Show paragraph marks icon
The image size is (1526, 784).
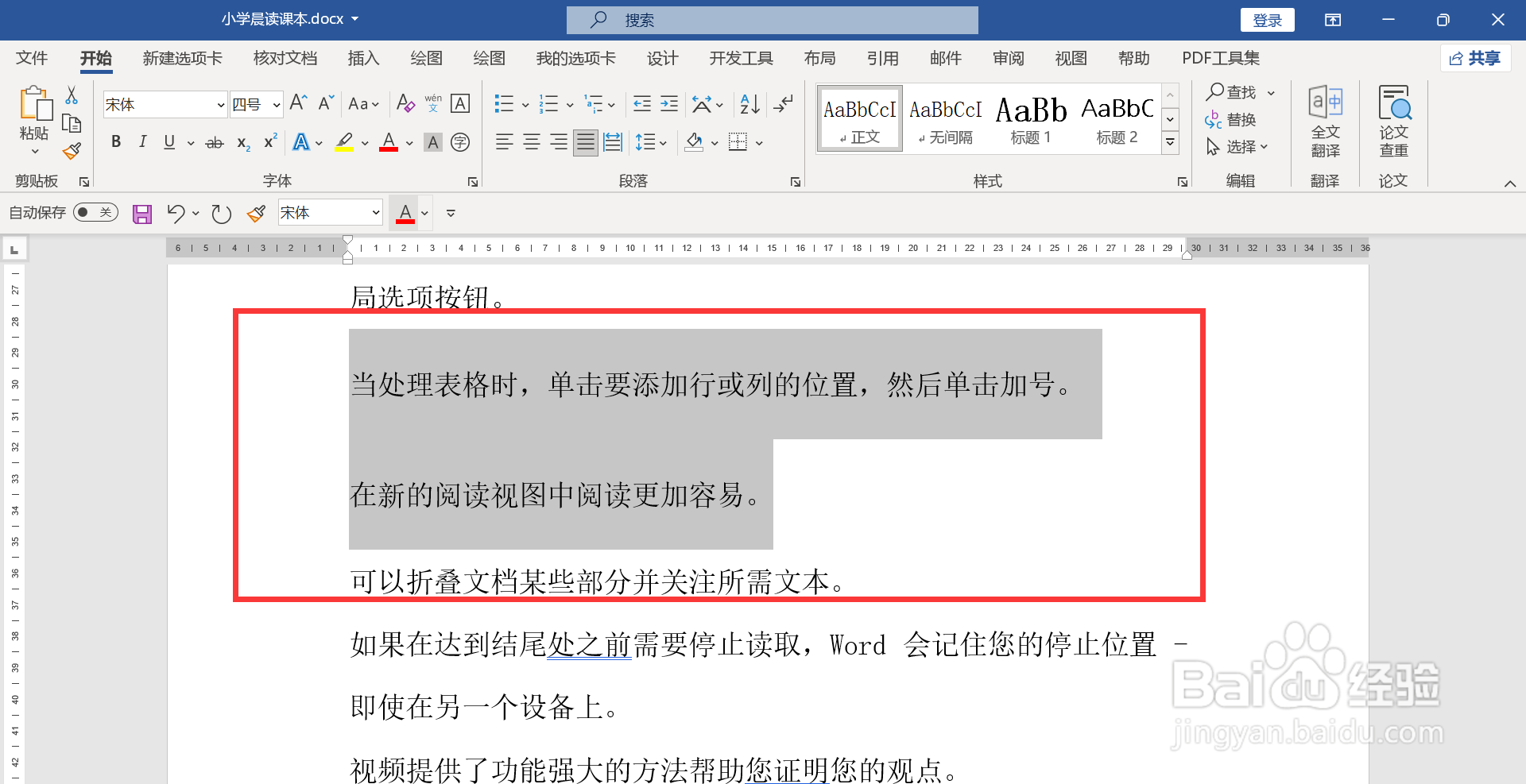[784, 104]
